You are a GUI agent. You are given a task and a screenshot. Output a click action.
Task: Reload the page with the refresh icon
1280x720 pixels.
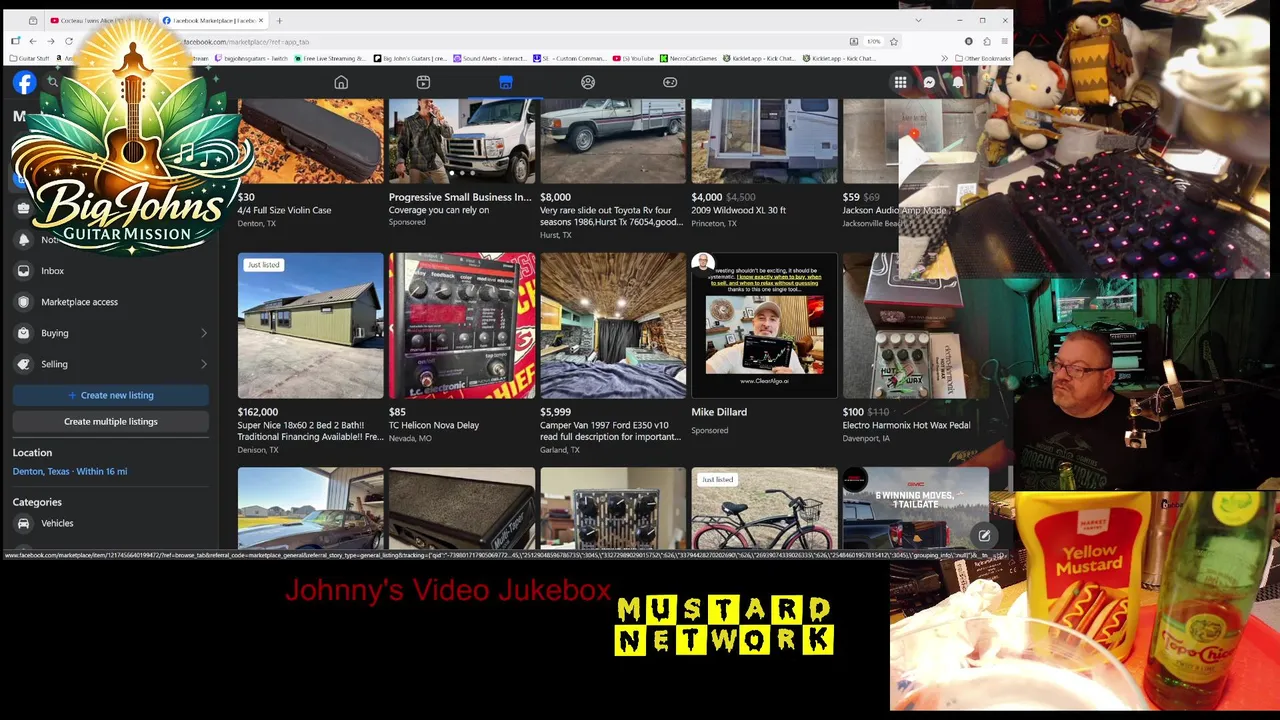[x=69, y=41]
